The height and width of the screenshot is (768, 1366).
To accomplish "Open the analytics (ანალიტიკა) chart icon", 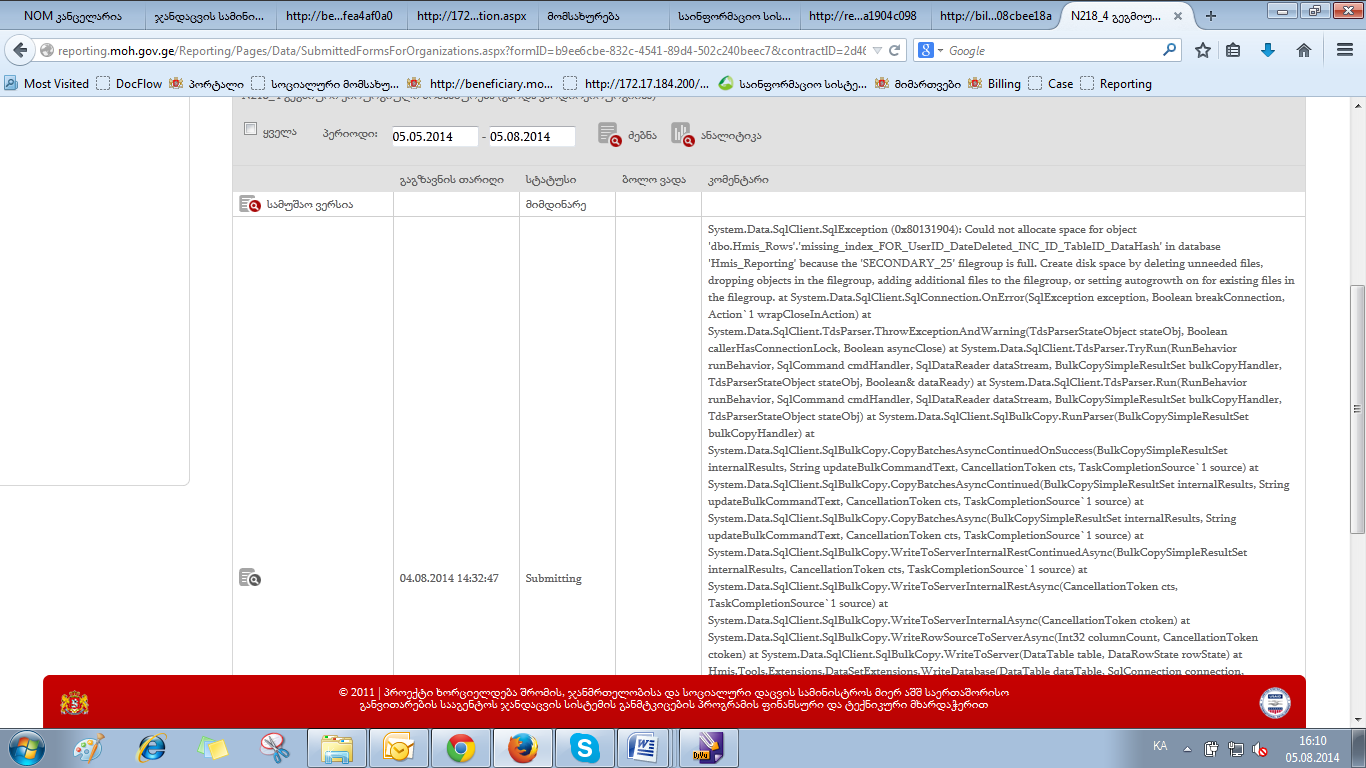I will (x=682, y=134).
